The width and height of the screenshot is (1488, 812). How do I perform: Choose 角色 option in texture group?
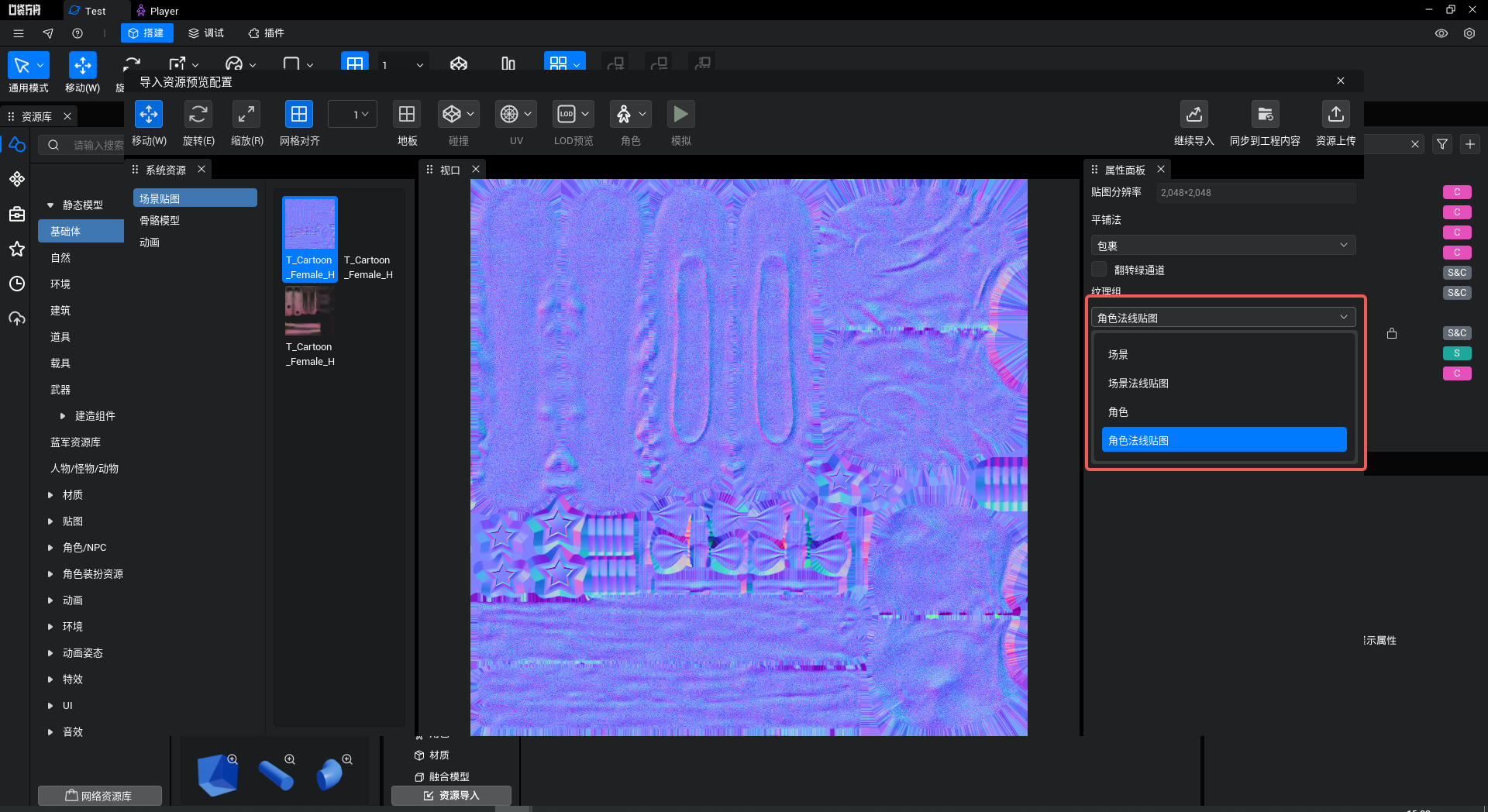[1224, 412]
